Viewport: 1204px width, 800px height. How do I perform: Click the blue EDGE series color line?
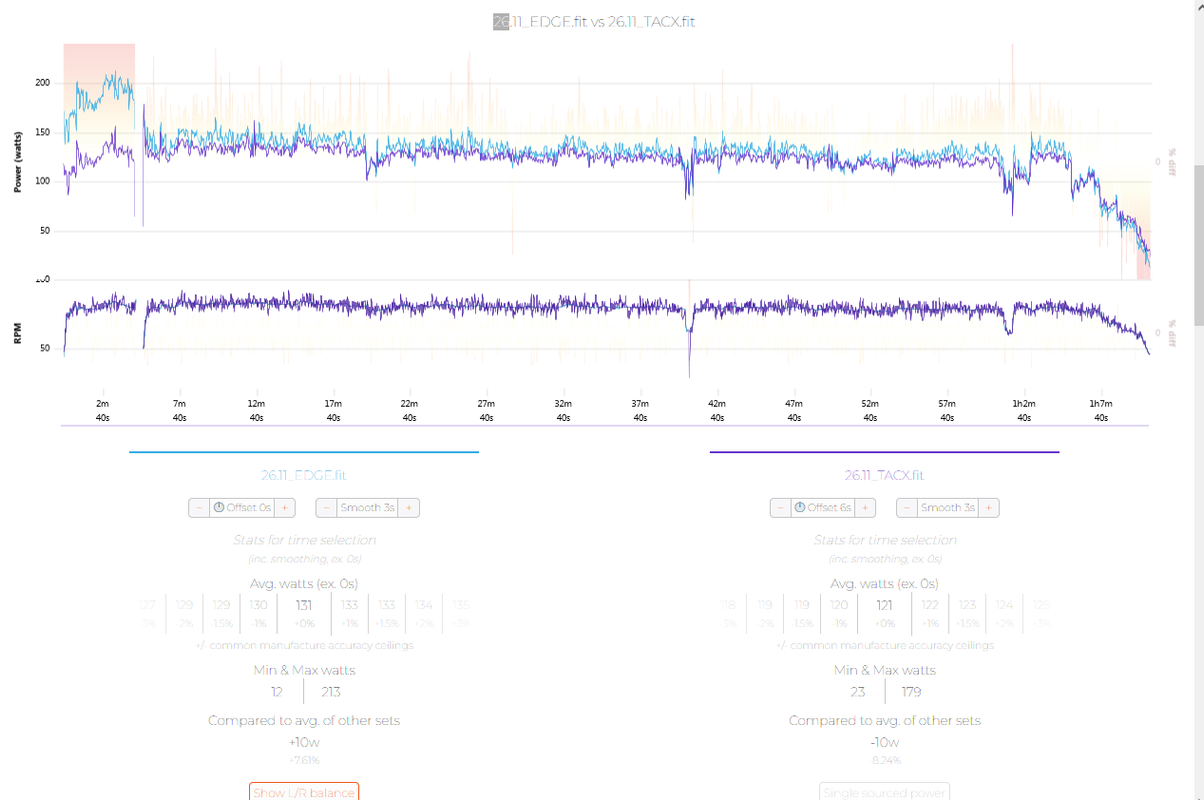[x=304, y=452]
